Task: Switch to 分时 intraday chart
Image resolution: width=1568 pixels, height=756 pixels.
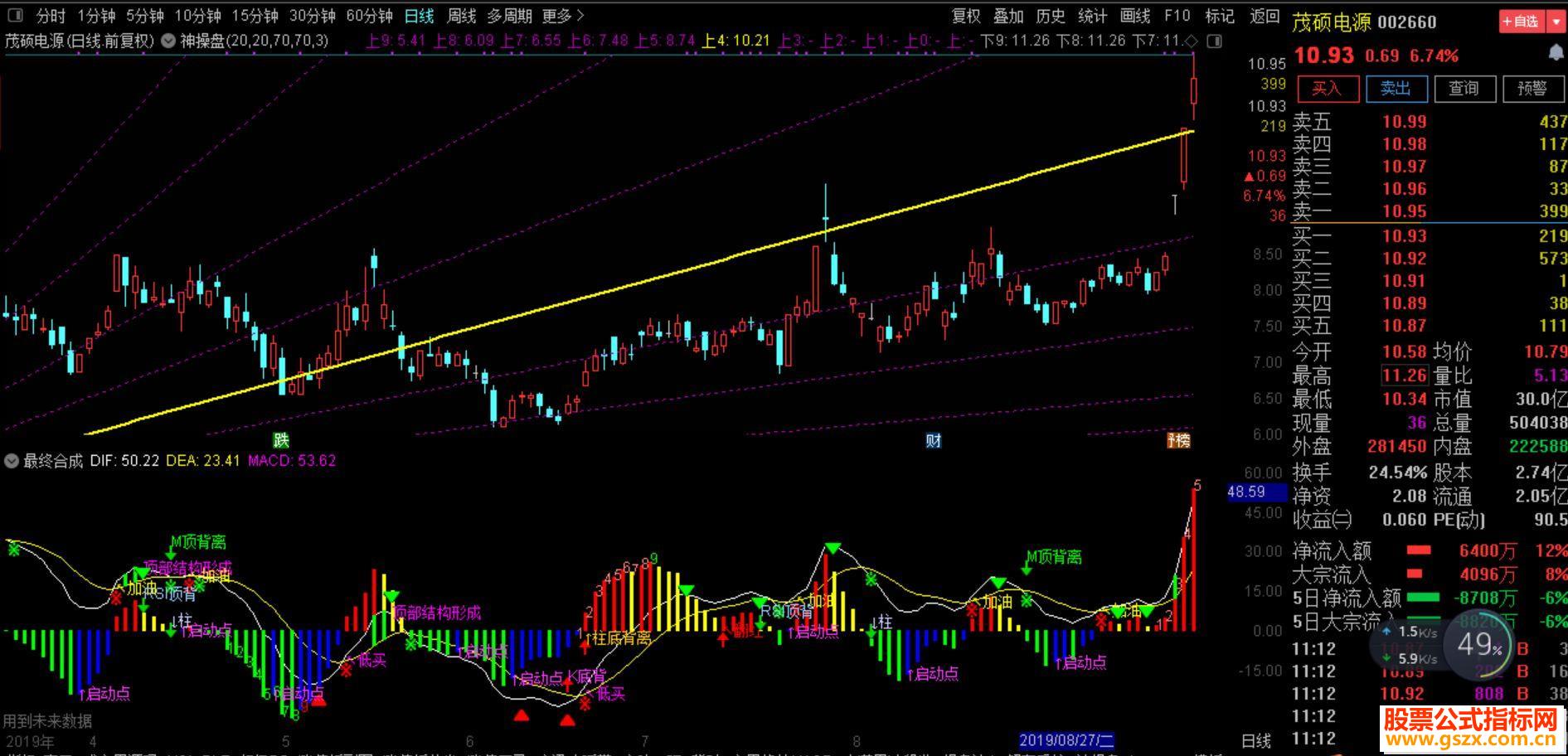Action: click(x=51, y=17)
